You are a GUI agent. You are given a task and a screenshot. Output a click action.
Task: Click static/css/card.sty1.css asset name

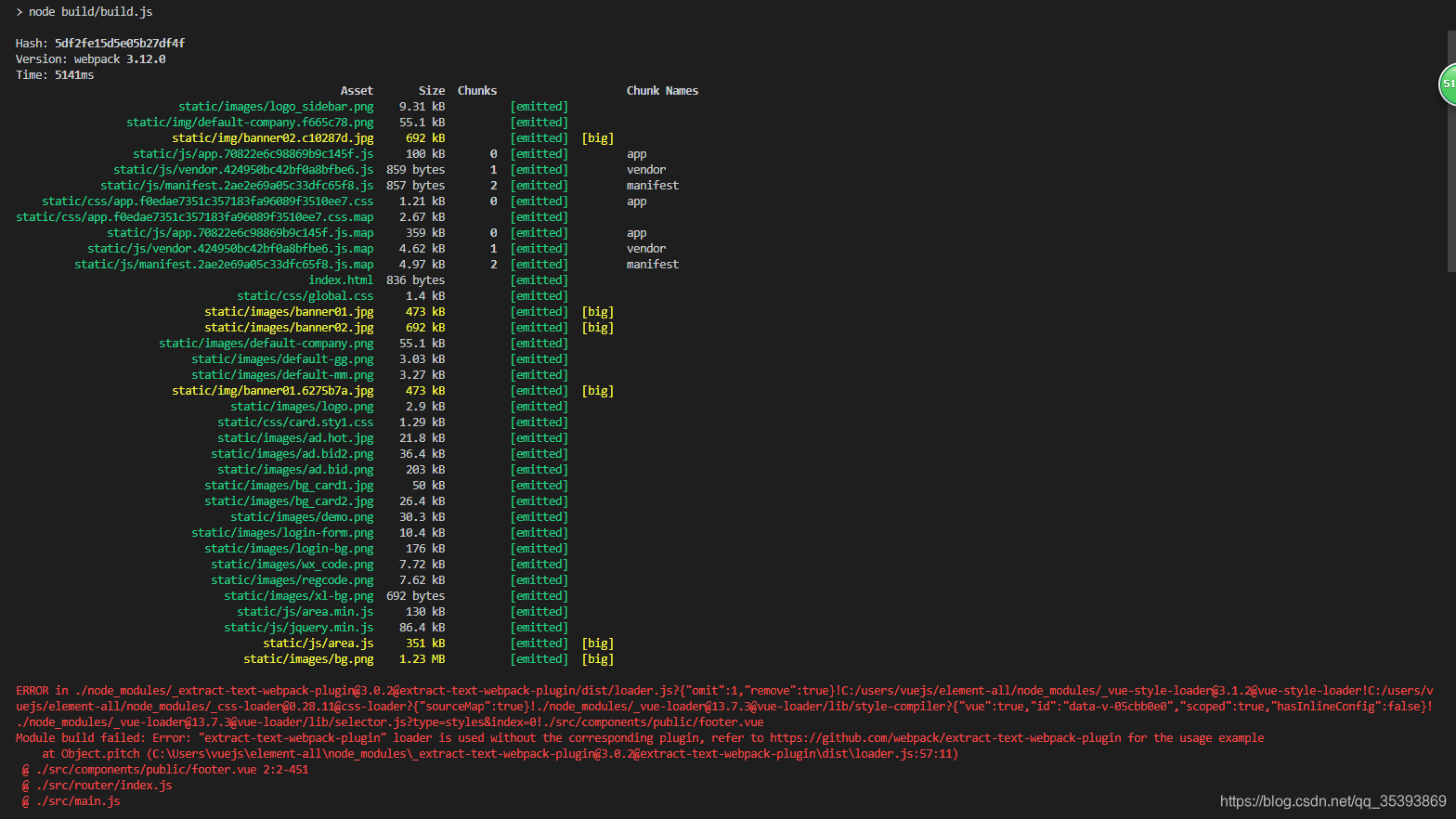[295, 422]
